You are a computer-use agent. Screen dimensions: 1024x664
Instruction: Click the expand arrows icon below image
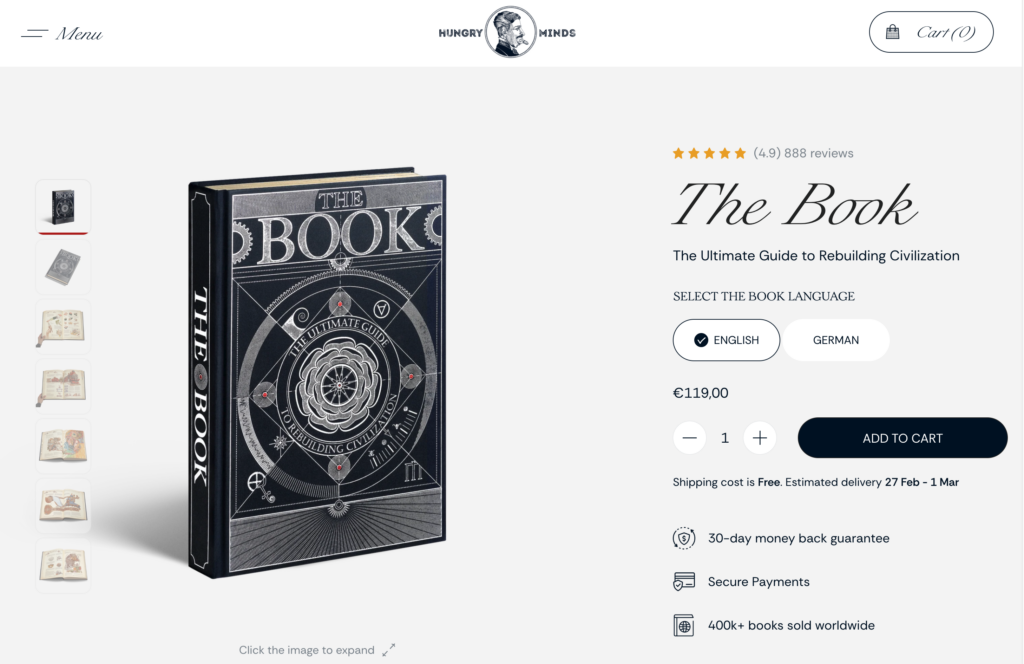(389, 650)
